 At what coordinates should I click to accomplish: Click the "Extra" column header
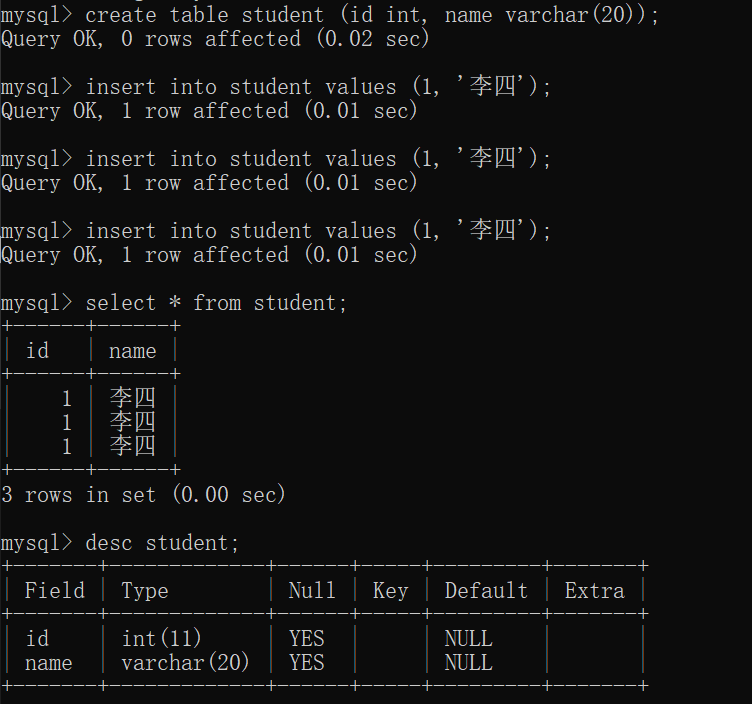click(594, 591)
